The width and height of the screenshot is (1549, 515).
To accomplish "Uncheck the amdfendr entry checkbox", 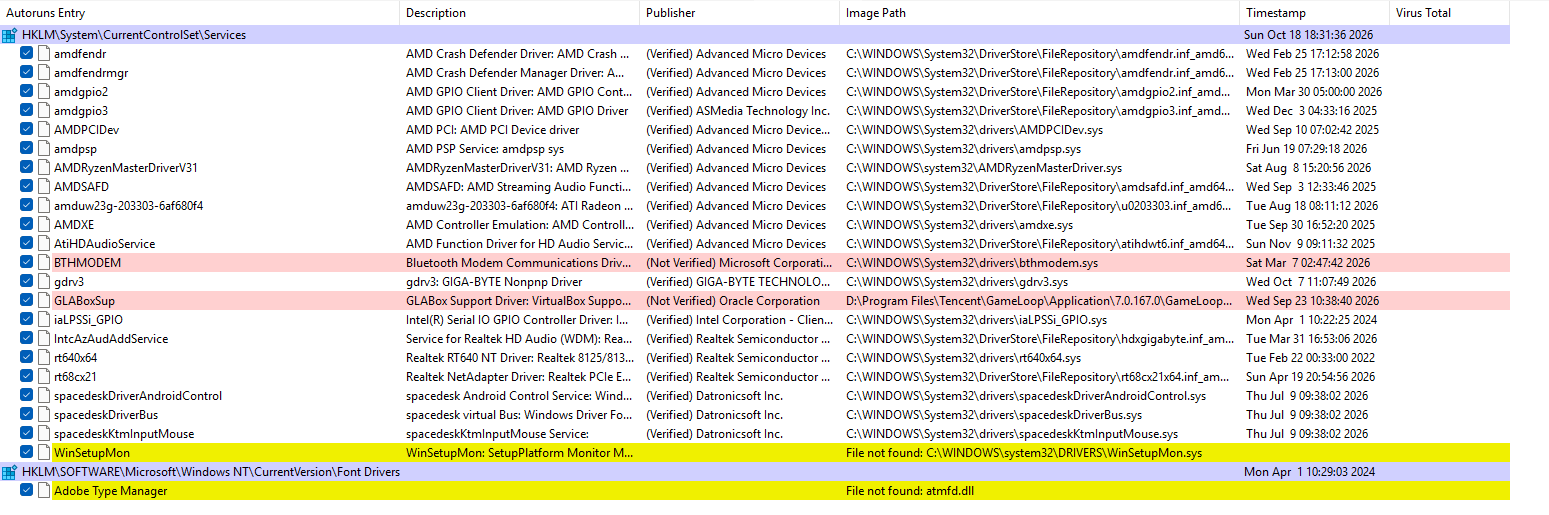I will pos(27,54).
